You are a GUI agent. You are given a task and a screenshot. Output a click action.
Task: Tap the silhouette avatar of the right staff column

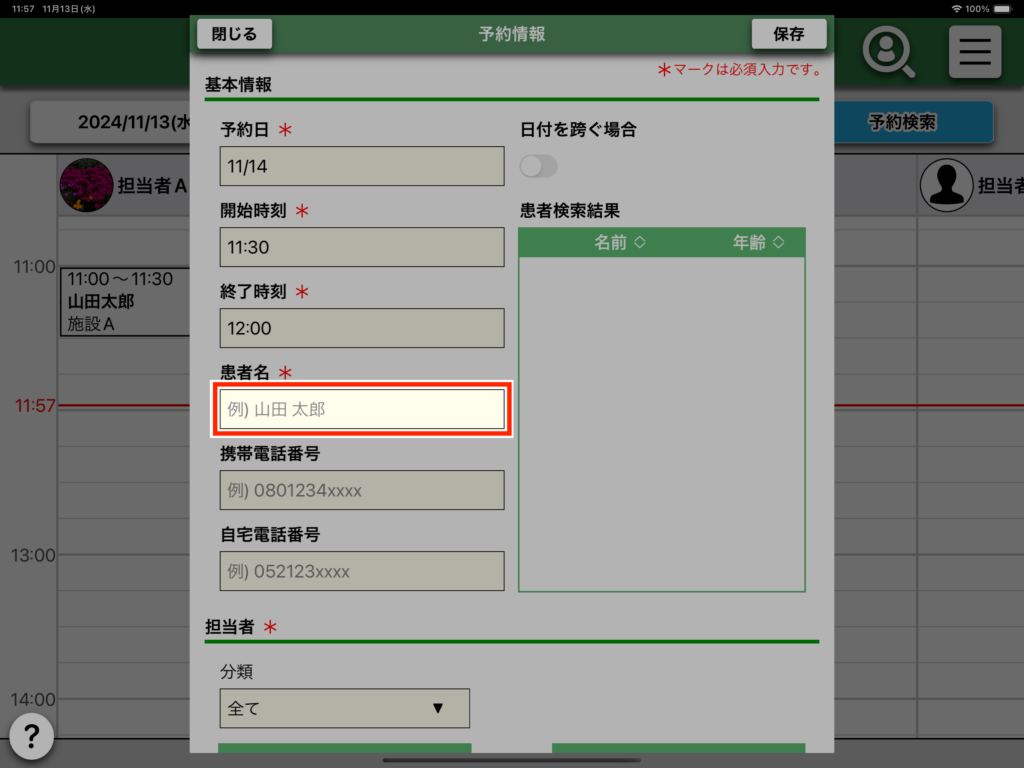coord(945,184)
